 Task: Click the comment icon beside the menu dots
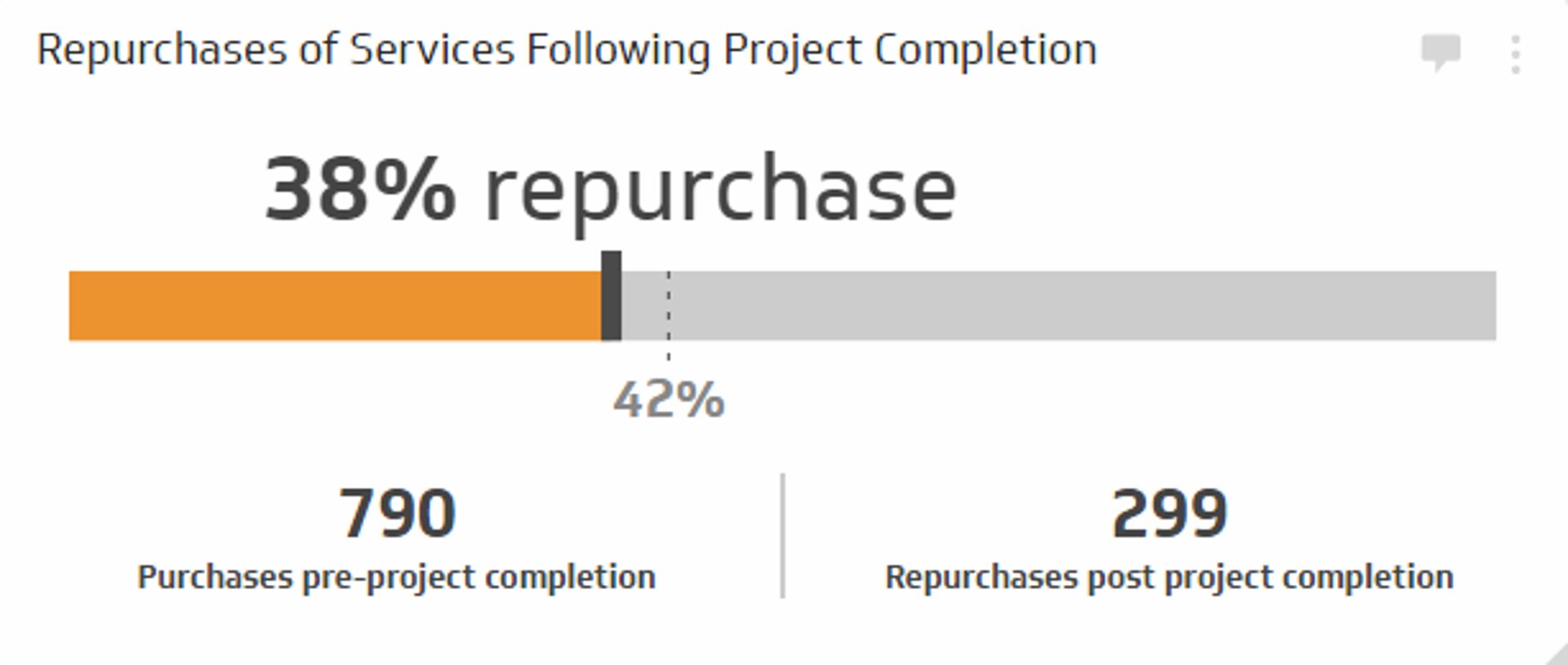pyautogui.click(x=1442, y=51)
